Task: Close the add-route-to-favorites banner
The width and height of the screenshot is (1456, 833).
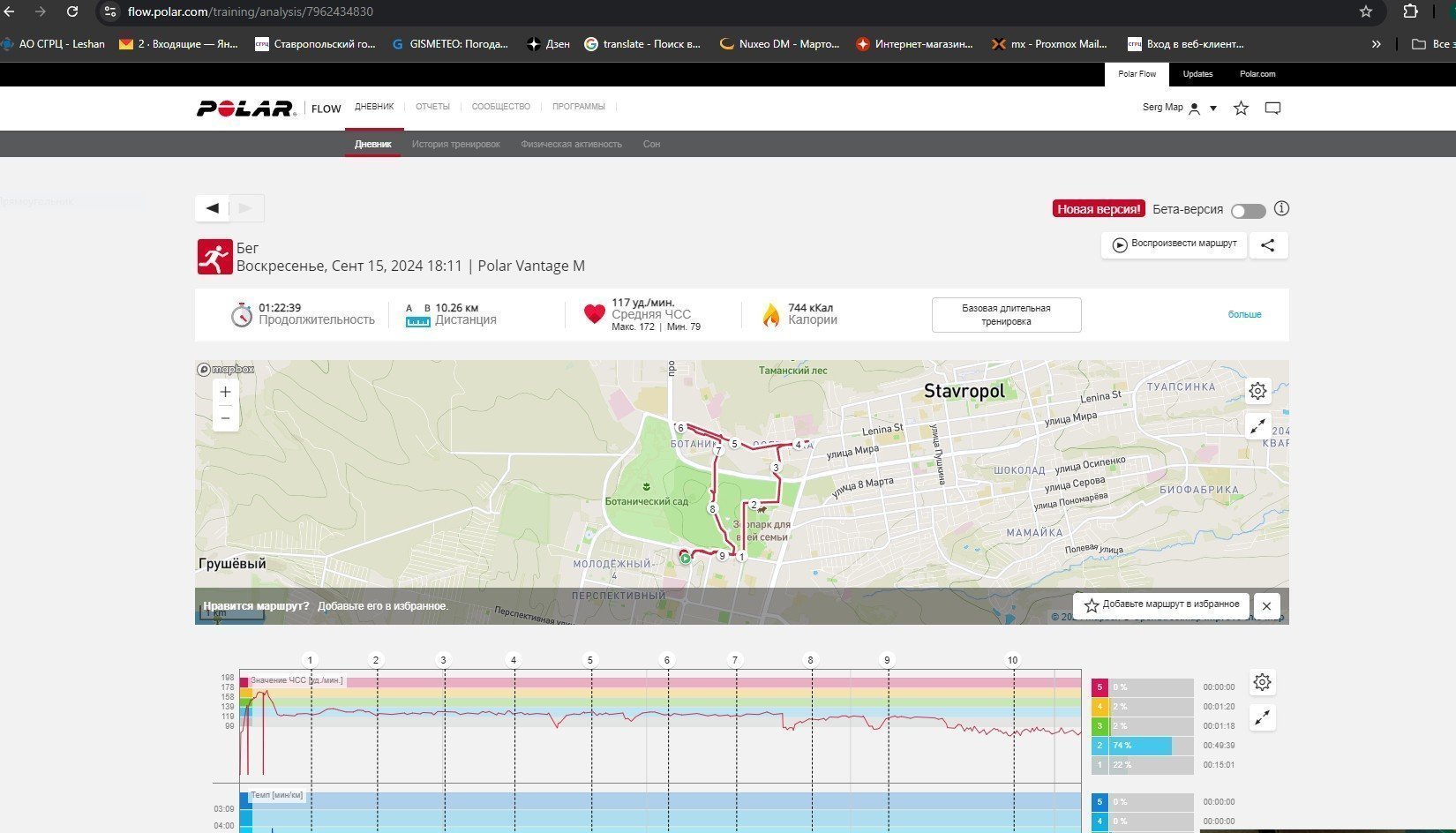Action: coord(1266,605)
